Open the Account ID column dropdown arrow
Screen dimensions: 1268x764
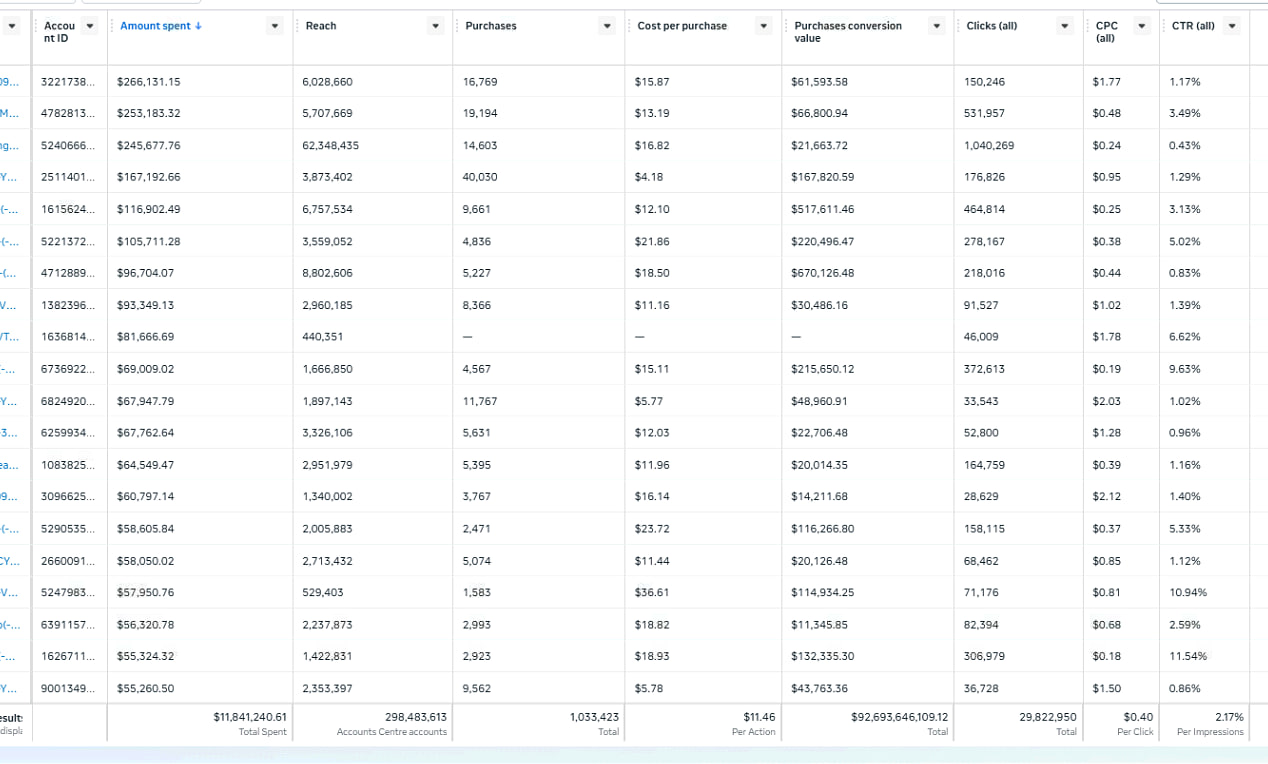91,26
